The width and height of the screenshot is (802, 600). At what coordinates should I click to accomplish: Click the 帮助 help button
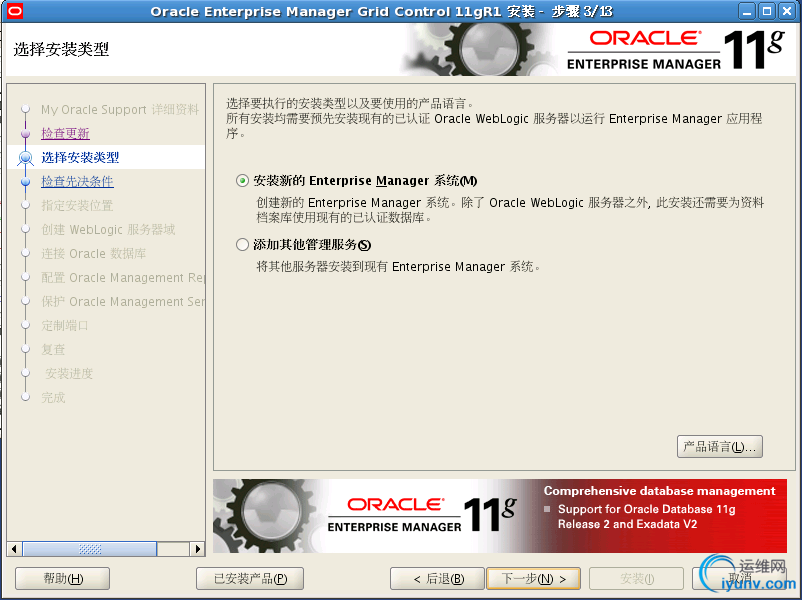[x=62, y=579]
